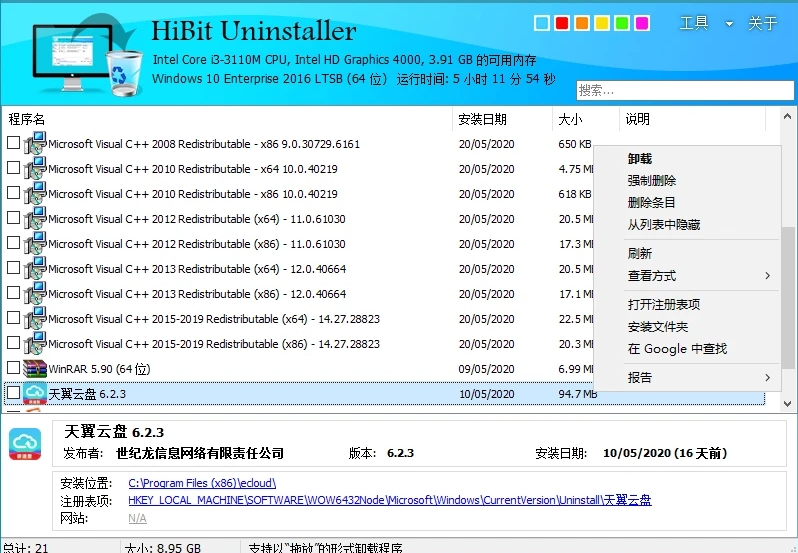Choose 安装文件夹 in context menu
This screenshot has height=553, width=798.
point(658,327)
